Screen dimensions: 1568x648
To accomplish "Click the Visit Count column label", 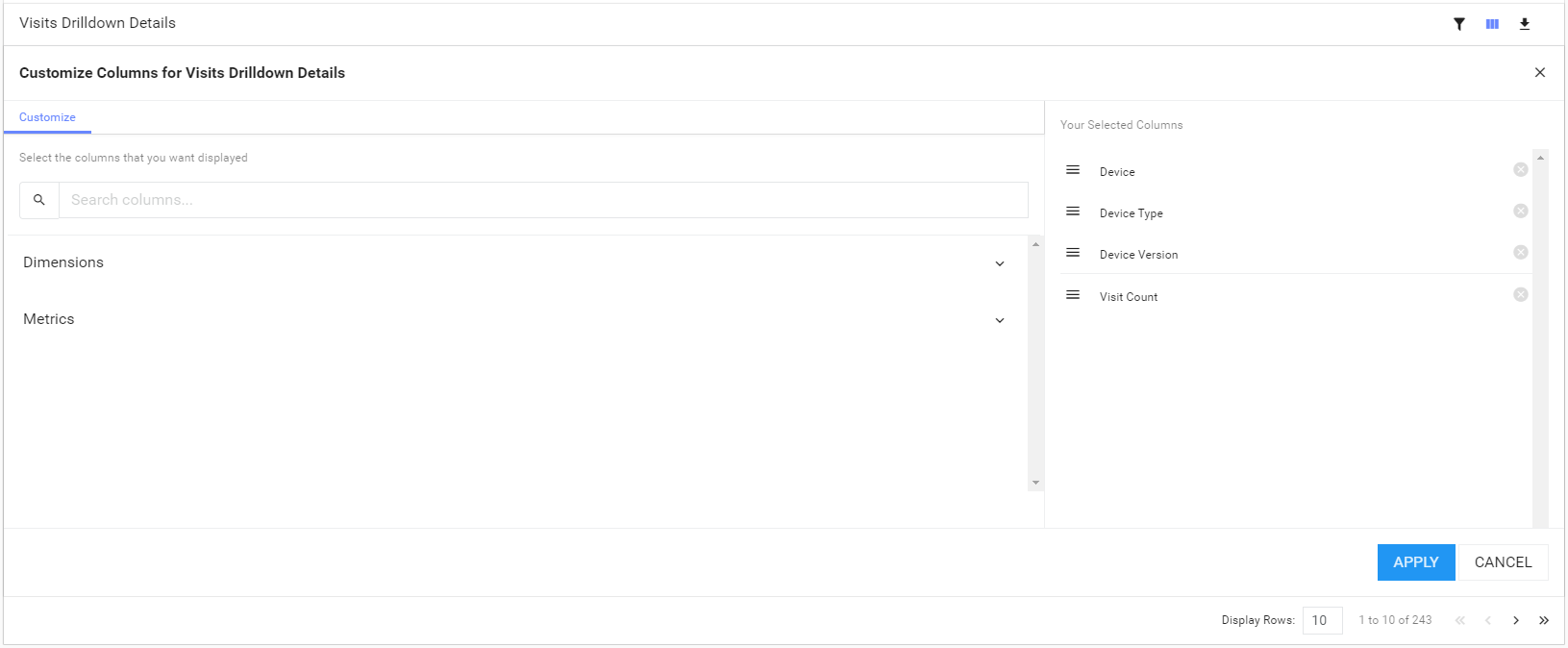I will [x=1129, y=297].
